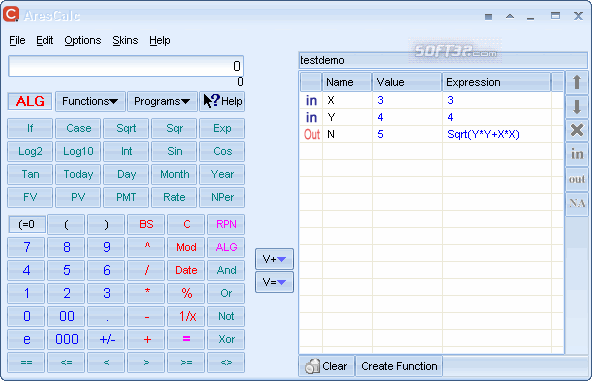The height and width of the screenshot is (381, 592).
Task: Toggle the (=0 parenthesis button
Action: click(x=27, y=224)
